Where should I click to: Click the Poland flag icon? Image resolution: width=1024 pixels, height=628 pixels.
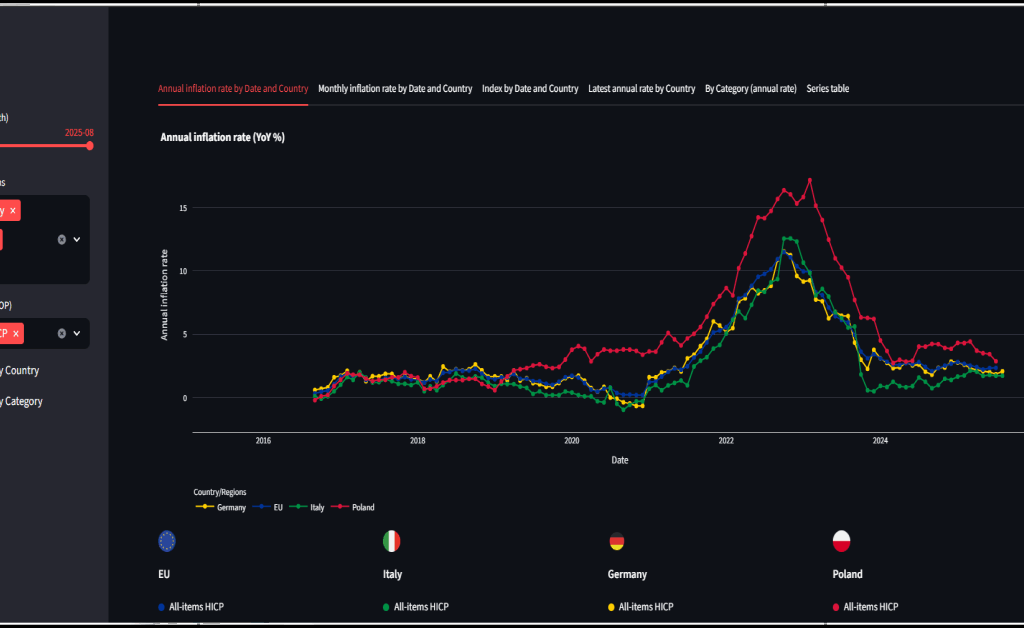[x=843, y=541]
